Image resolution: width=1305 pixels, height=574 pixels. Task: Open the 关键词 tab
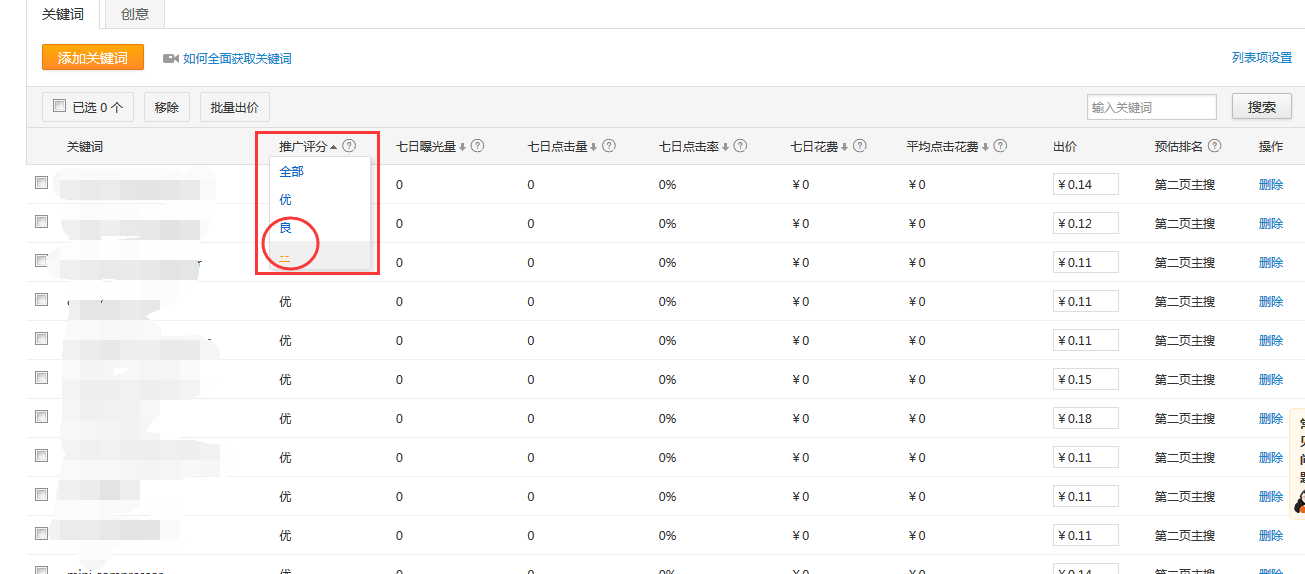(x=63, y=14)
